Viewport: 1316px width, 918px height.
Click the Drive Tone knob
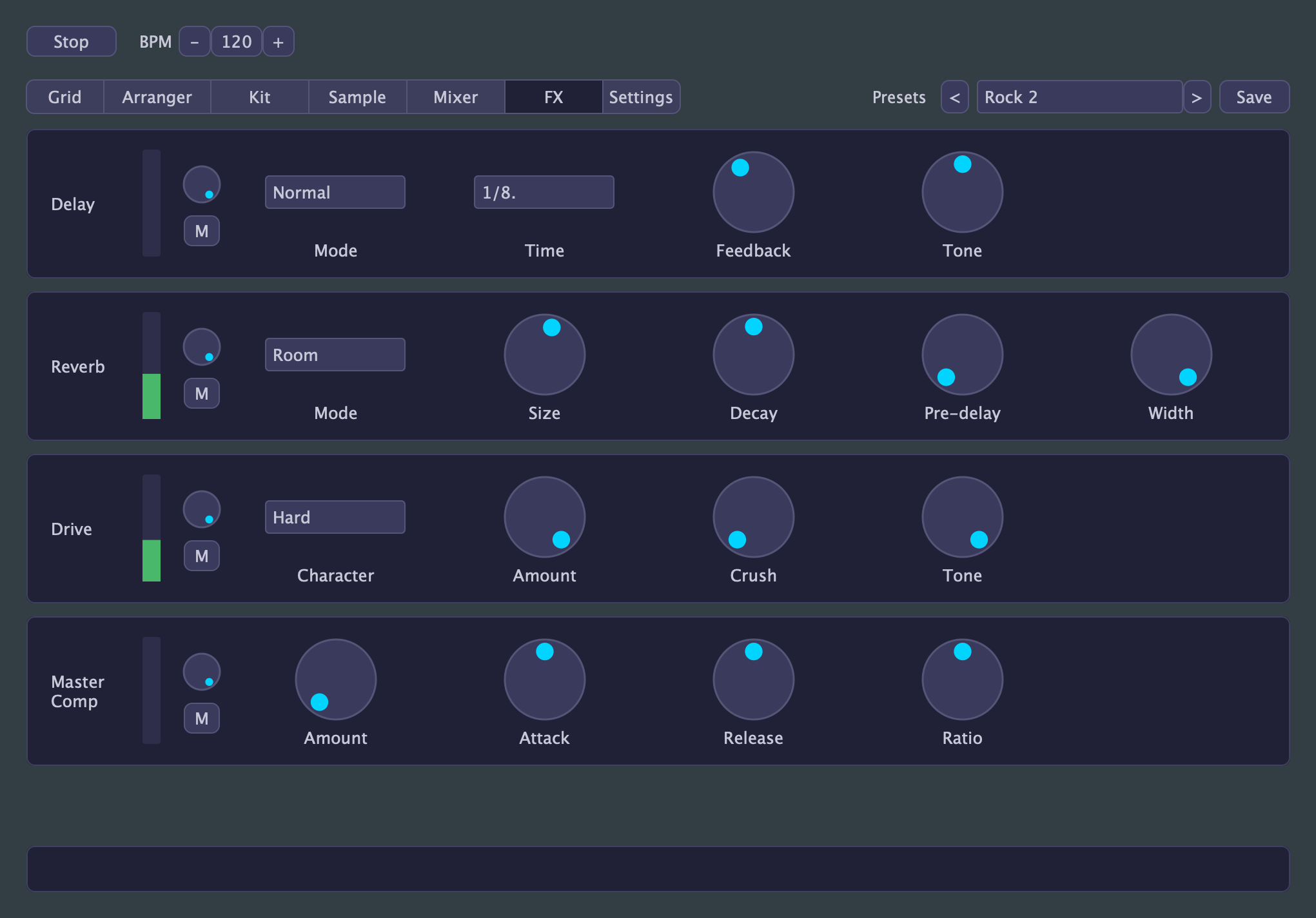click(x=963, y=517)
